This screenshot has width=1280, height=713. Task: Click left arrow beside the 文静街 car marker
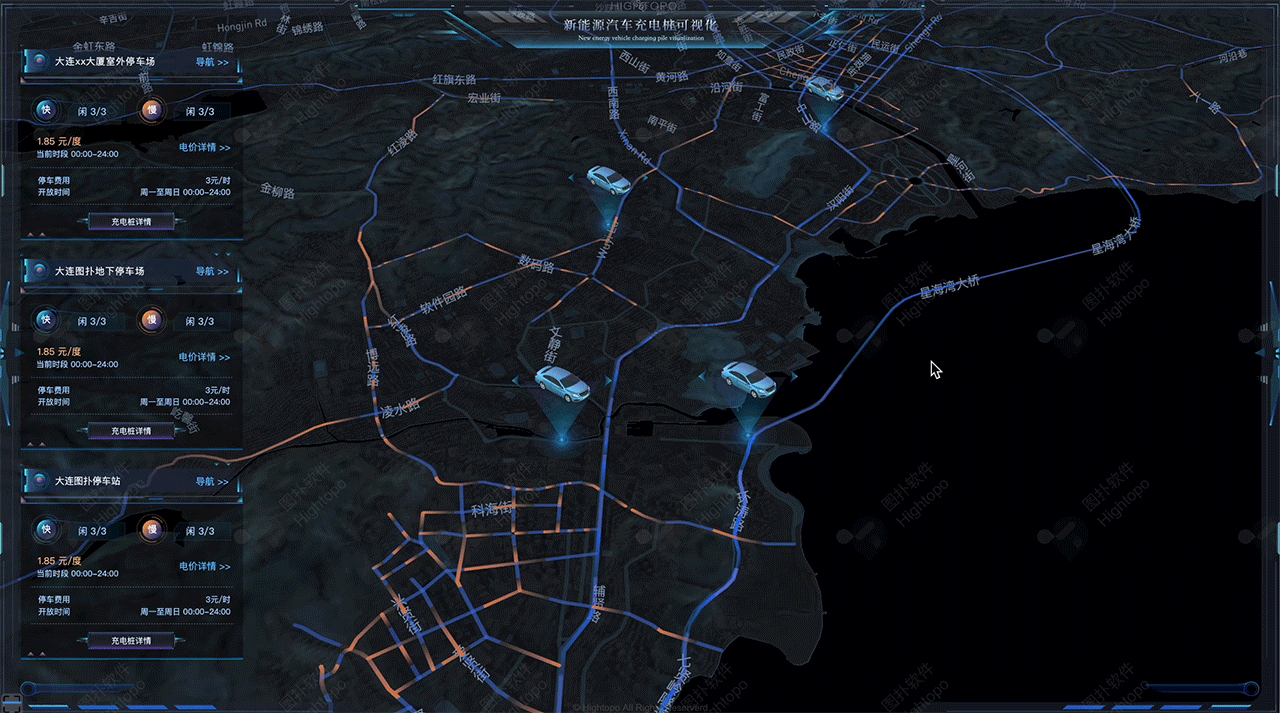515,381
